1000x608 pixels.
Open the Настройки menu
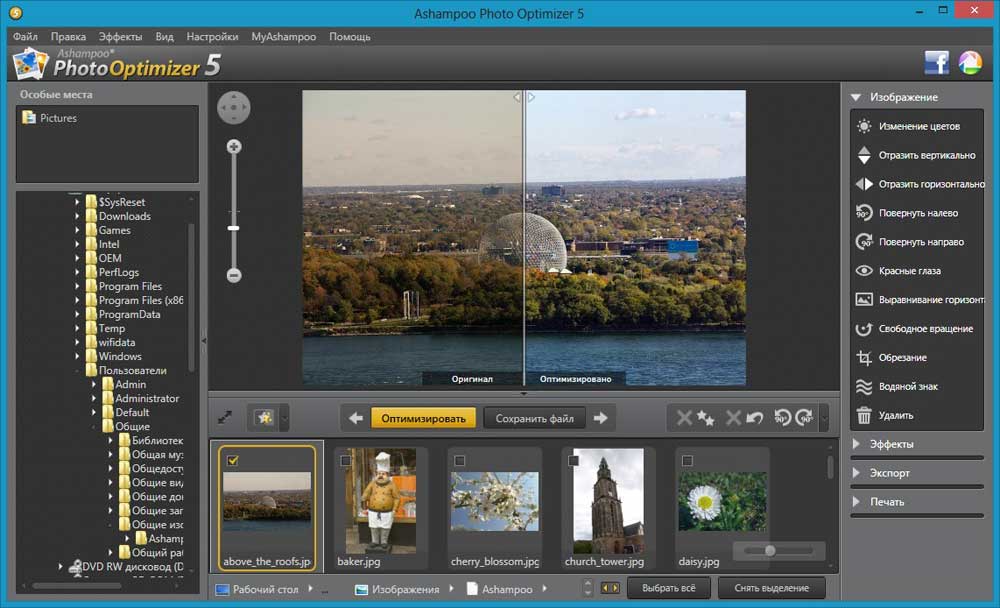point(212,36)
